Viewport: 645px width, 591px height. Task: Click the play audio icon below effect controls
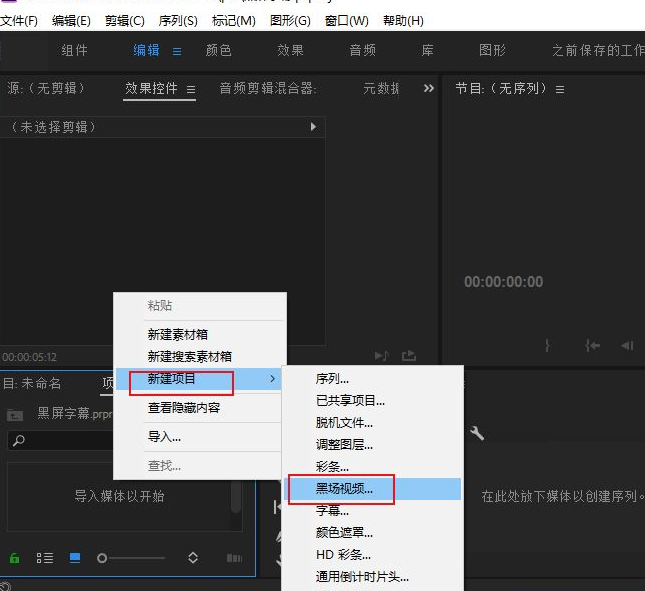(381, 355)
